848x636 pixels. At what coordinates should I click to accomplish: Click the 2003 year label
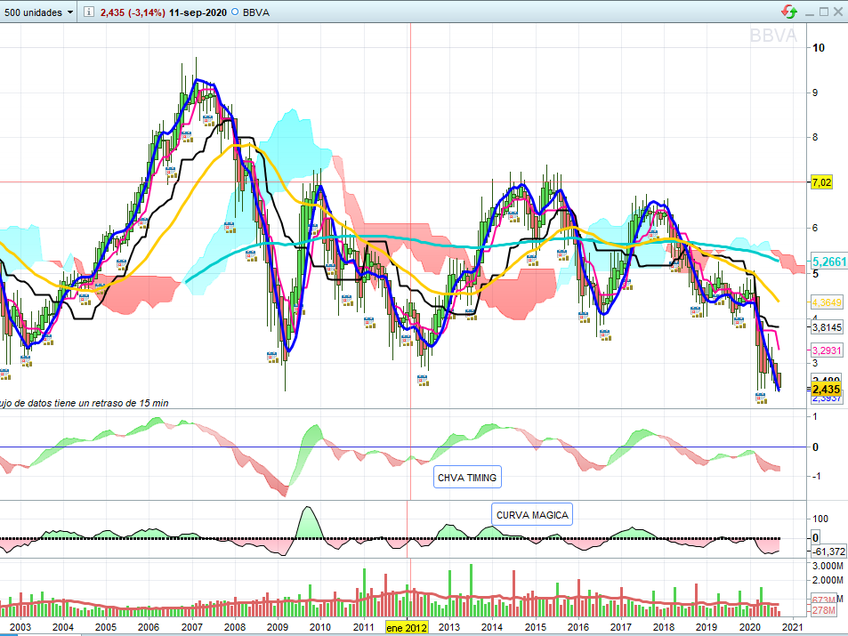(x=21, y=627)
